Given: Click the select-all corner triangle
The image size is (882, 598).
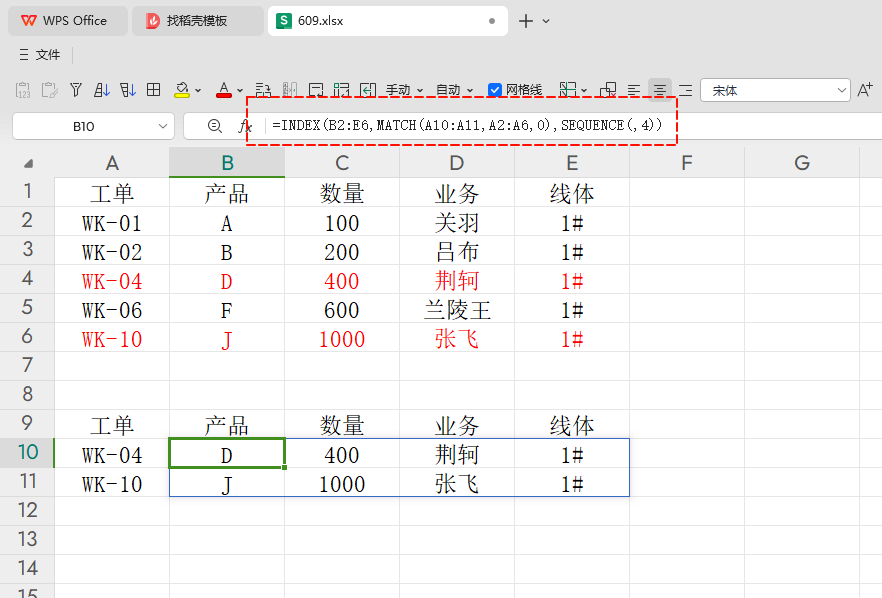Looking at the screenshot, I should [x=28, y=164].
